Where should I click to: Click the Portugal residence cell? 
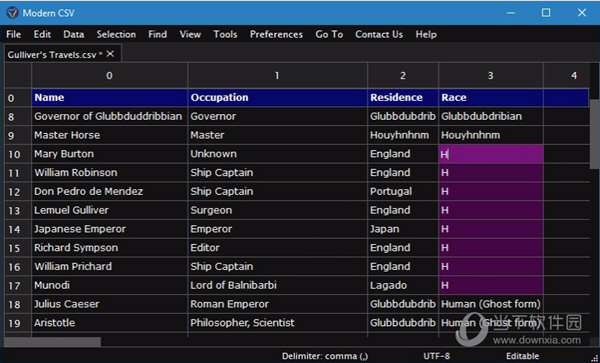403,191
